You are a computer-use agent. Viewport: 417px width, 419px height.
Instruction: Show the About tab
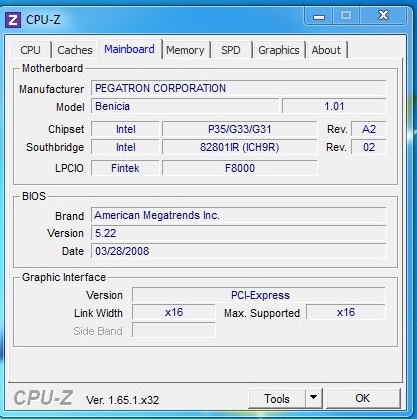point(326,50)
